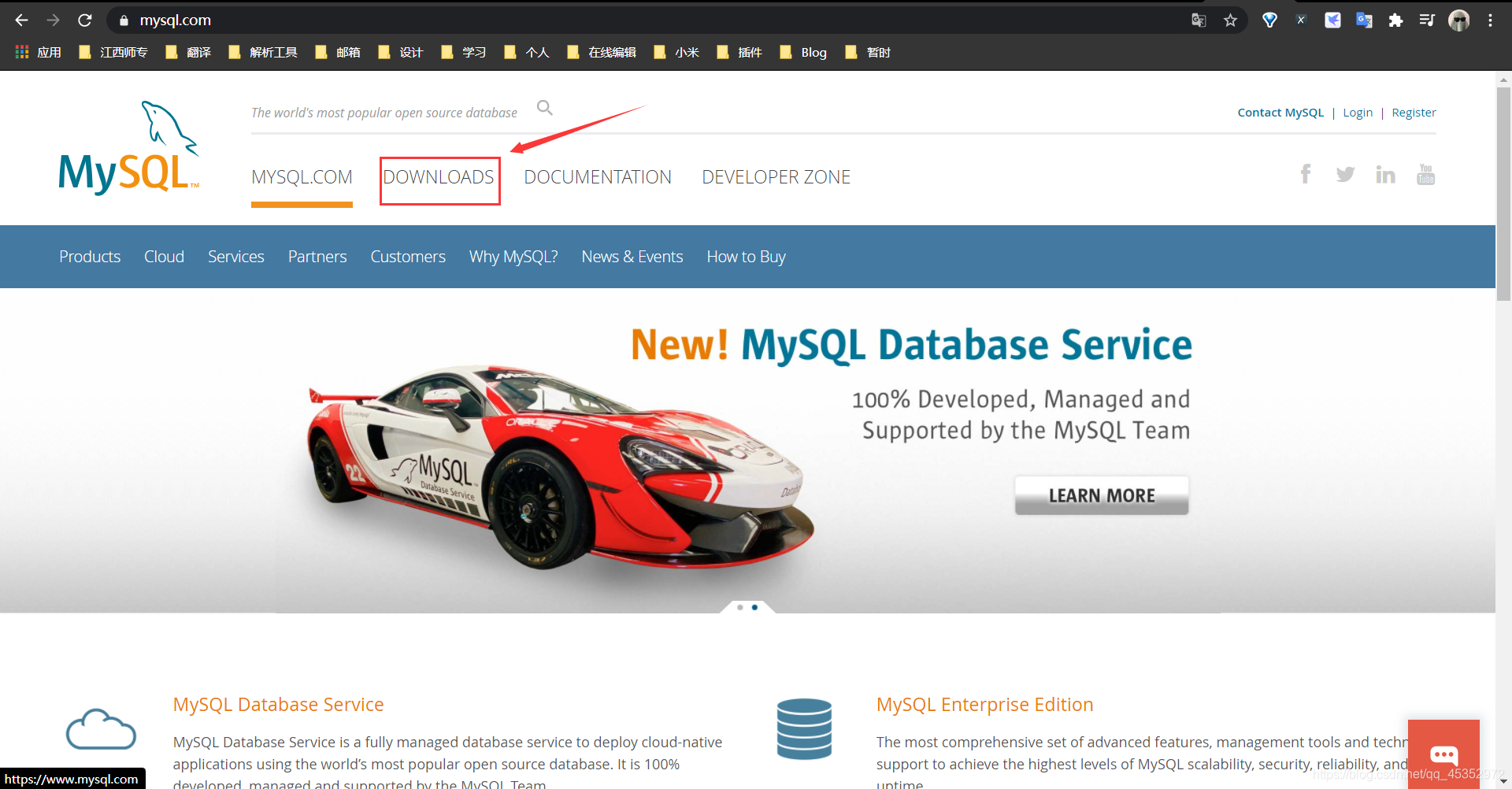Click the small X extension icon
Viewport: 1512px width, 789px height.
click(1301, 20)
